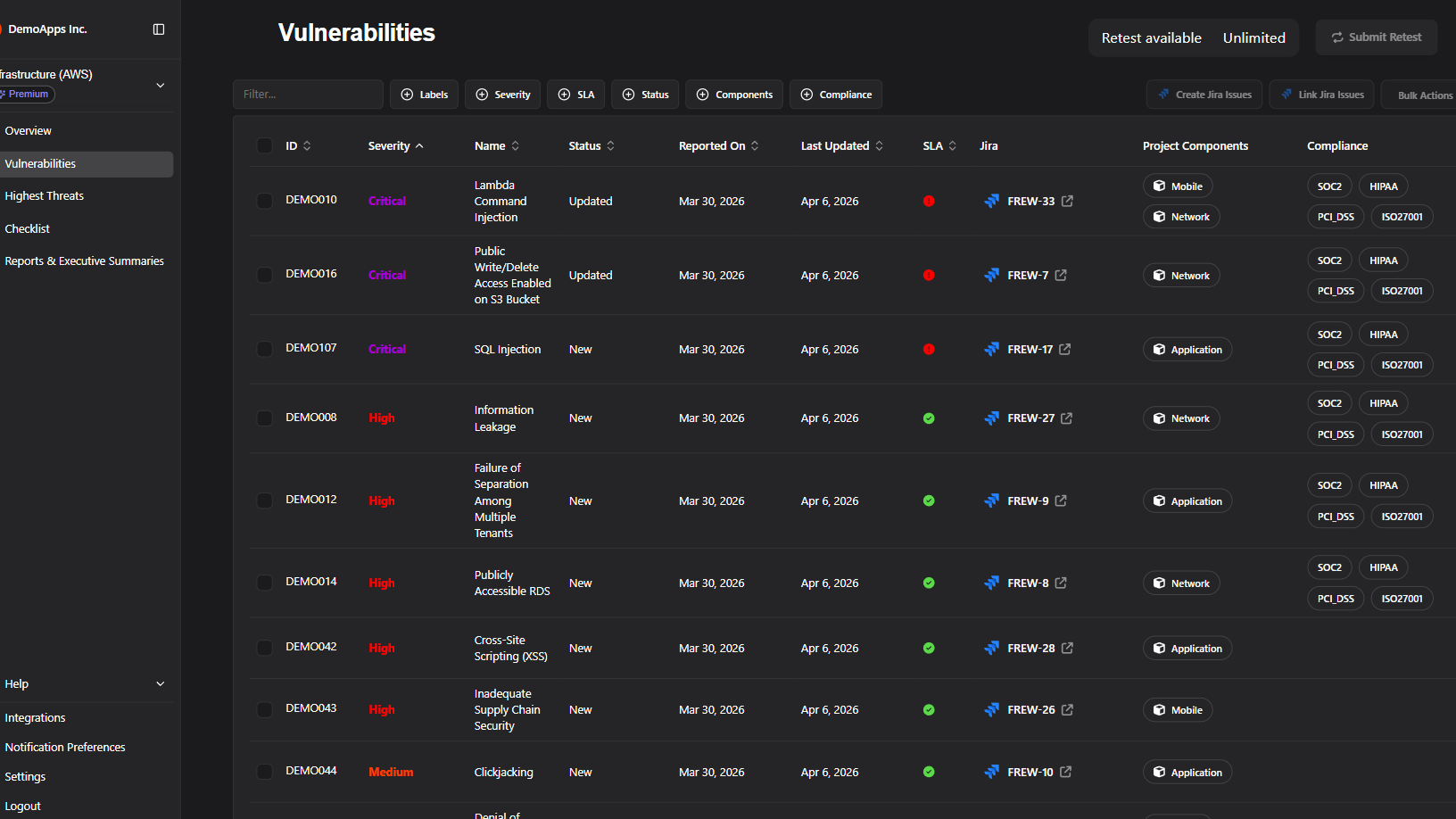Open external link icon next to FREW-33
This screenshot has width=1456, height=819.
[x=1067, y=202]
